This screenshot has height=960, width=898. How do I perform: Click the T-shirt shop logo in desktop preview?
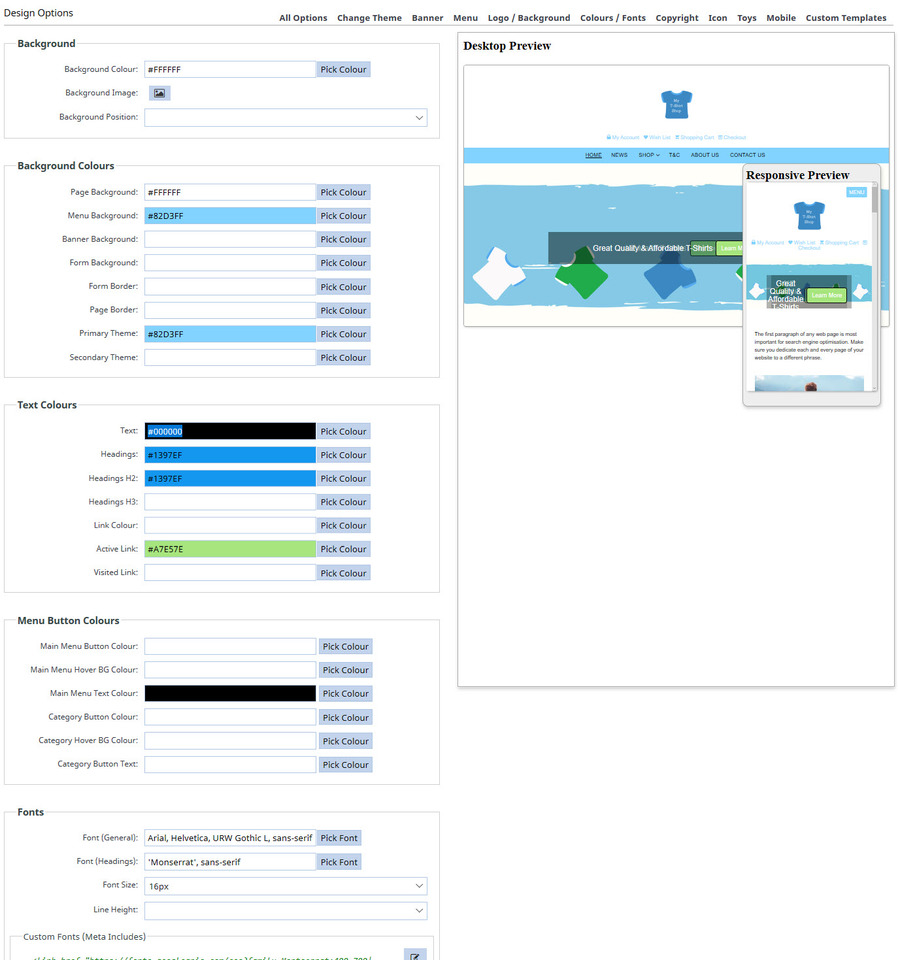pyautogui.click(x=676, y=104)
